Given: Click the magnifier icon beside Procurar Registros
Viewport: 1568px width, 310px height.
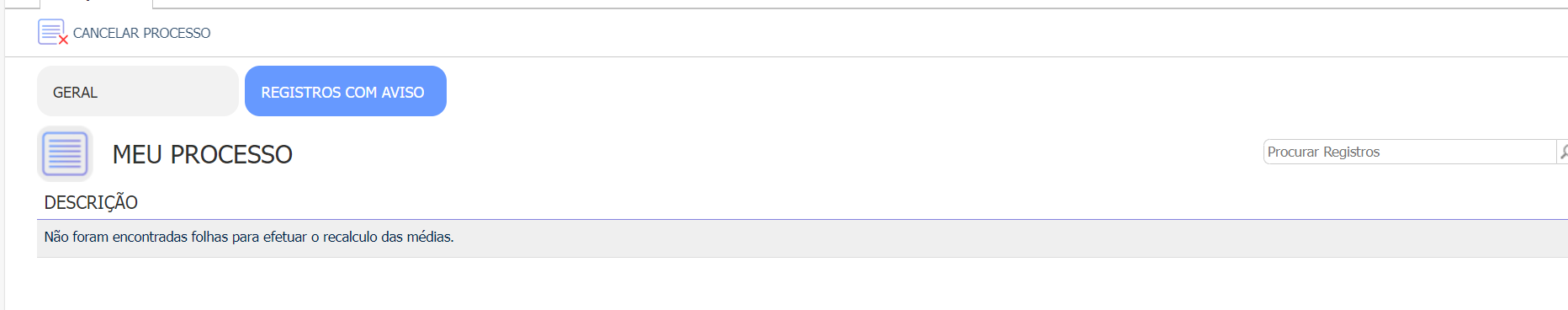Looking at the screenshot, I should (x=1563, y=152).
